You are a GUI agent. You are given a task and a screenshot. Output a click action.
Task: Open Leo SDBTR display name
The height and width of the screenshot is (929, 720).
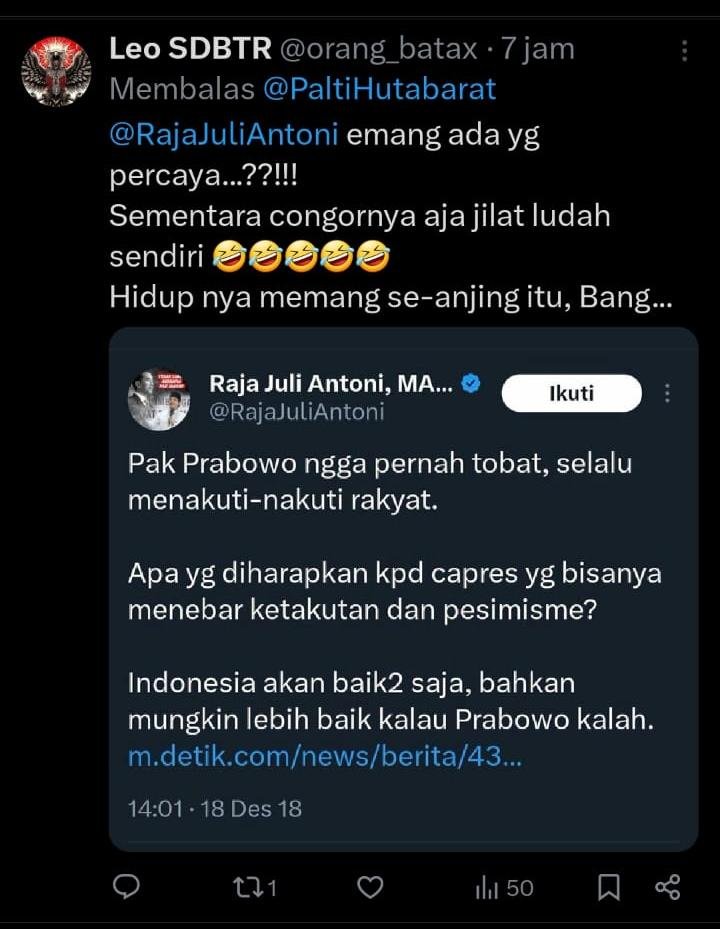point(190,49)
